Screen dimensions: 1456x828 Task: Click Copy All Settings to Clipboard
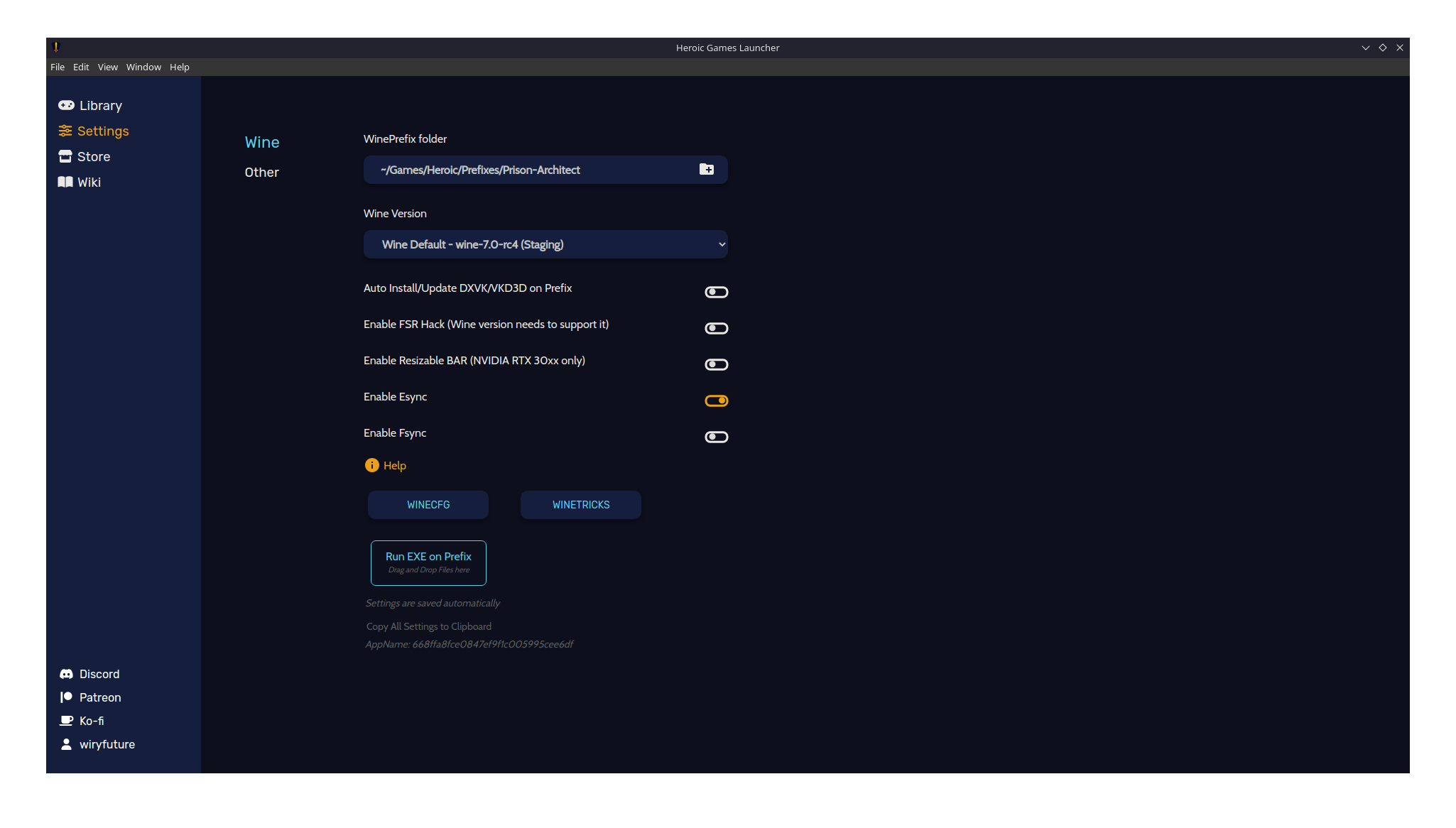pos(428,626)
